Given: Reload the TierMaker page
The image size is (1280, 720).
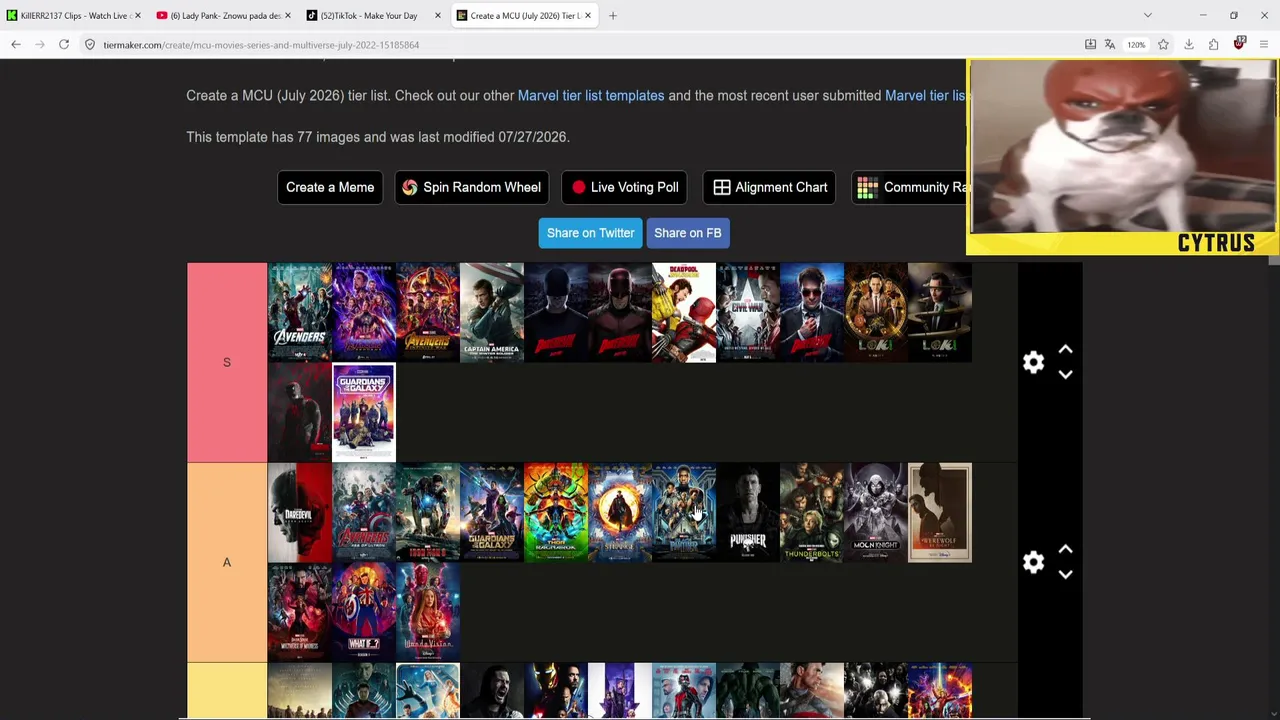Looking at the screenshot, I should click(x=64, y=44).
